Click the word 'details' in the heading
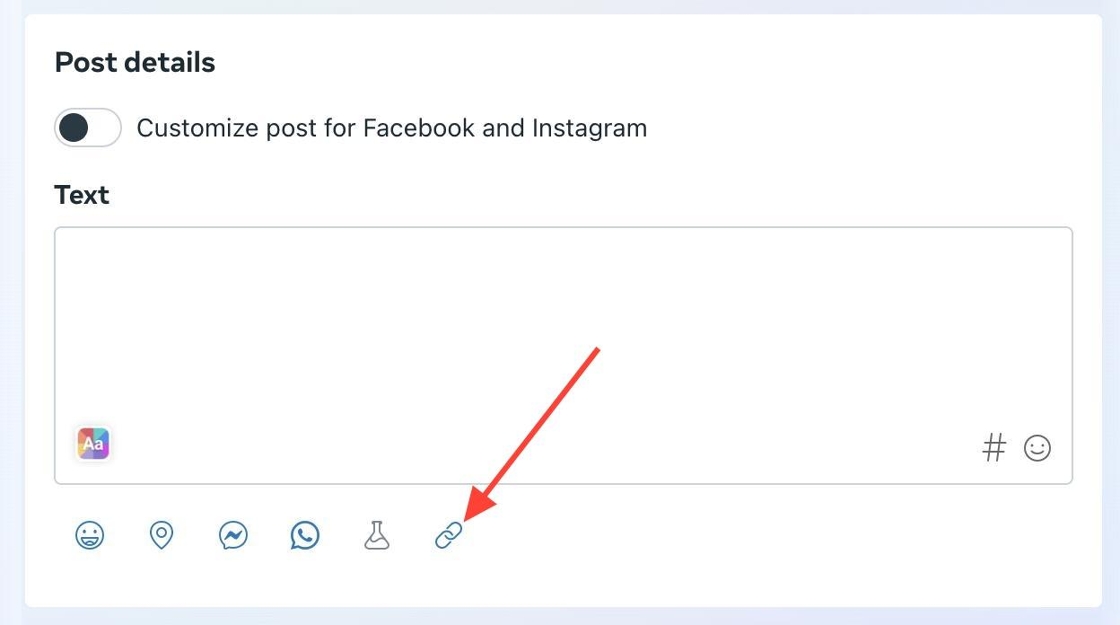The image size is (1120, 625). click(x=169, y=62)
